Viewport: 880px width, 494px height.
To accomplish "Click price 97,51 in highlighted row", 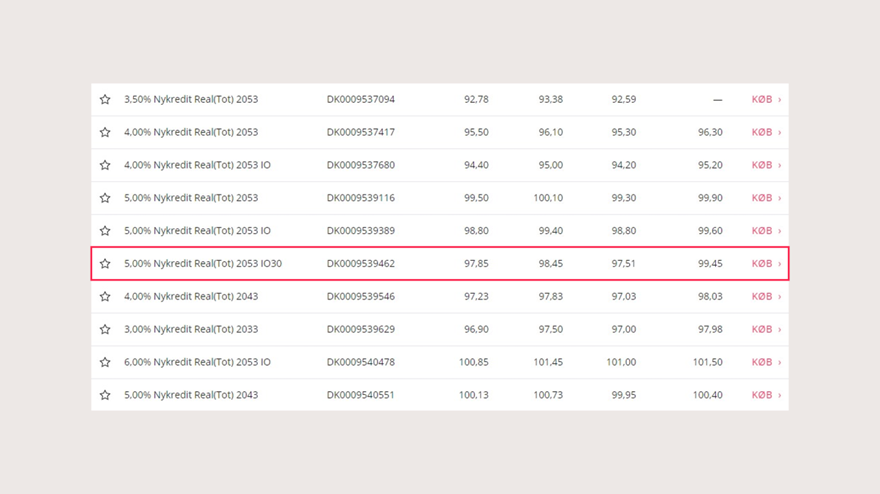I will 624,264.
